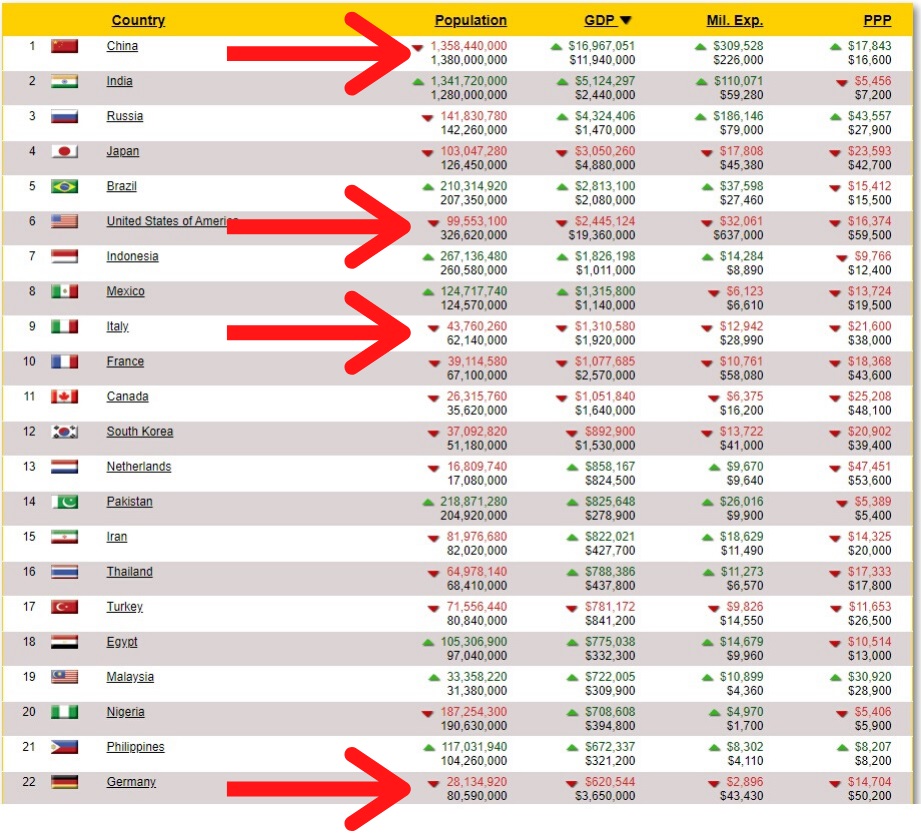Click the Nigeria flag icon

click(64, 712)
